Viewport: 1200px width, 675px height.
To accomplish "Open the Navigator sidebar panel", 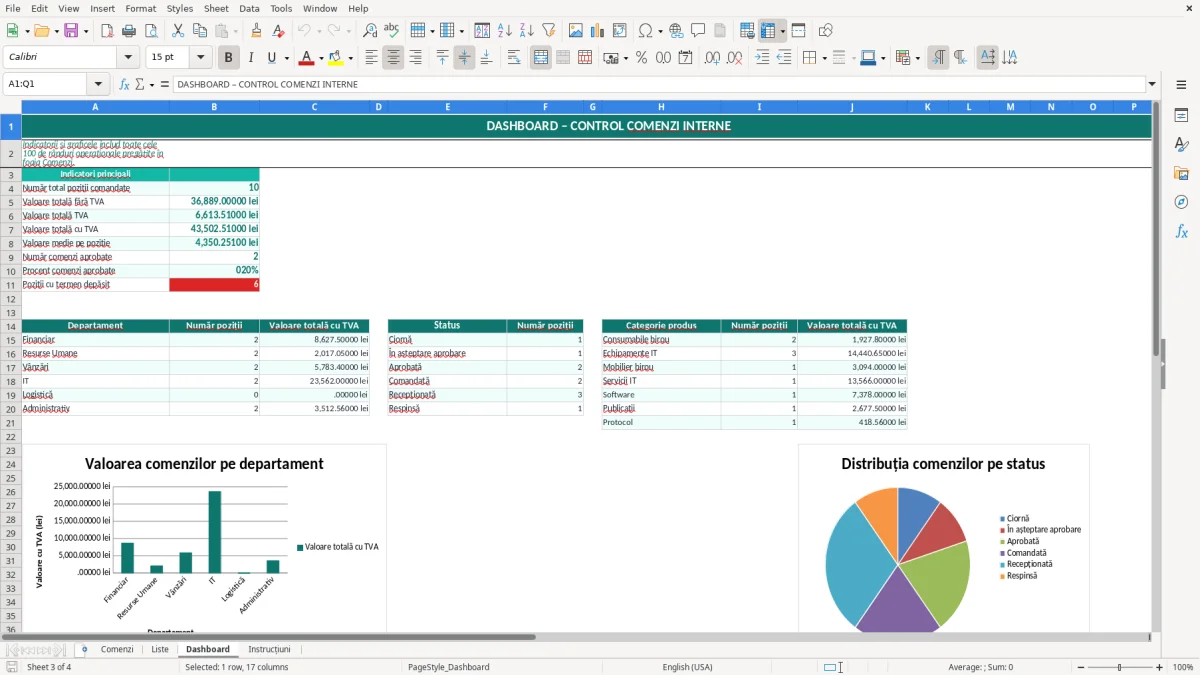I will pos(1181,202).
